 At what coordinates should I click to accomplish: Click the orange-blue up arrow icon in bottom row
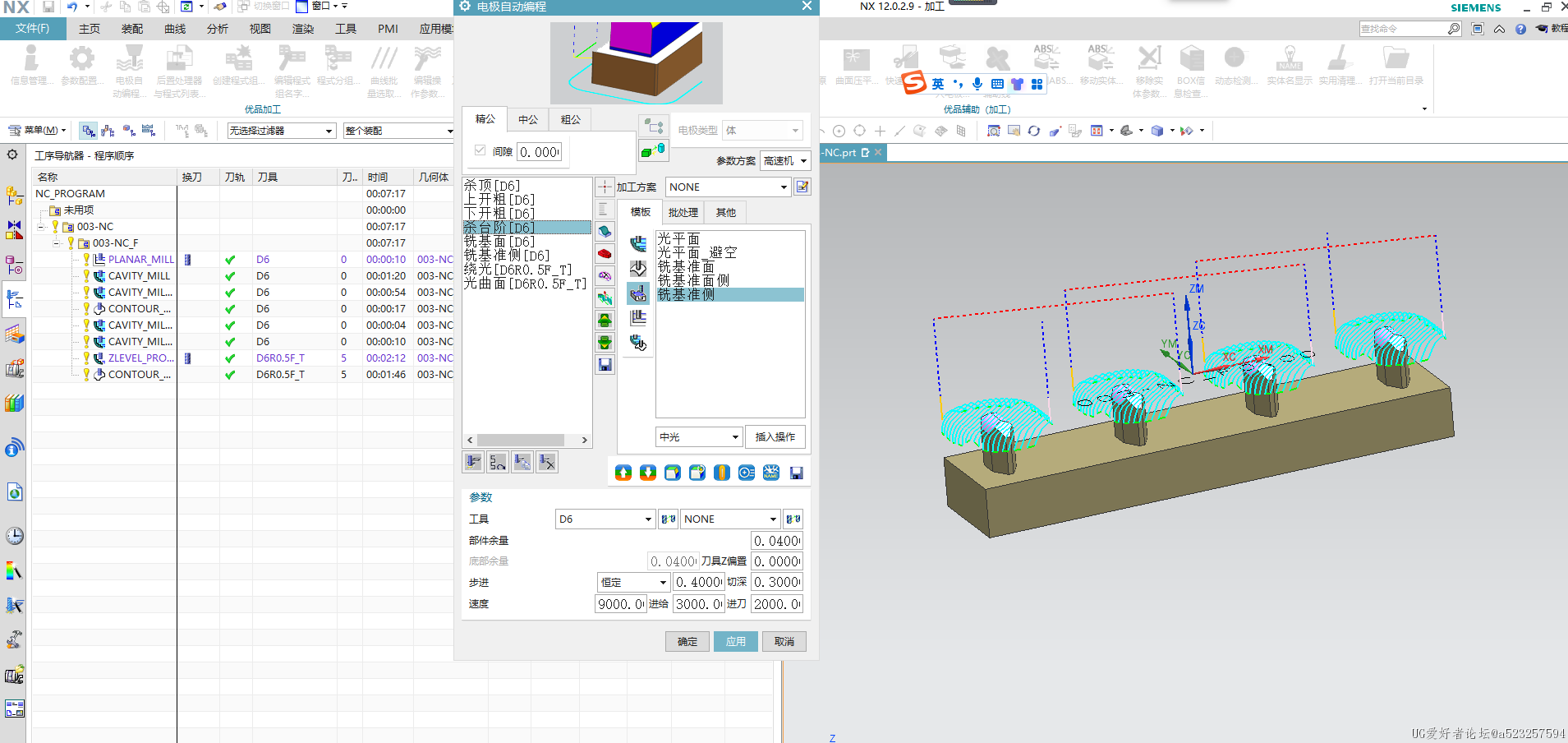(x=623, y=473)
